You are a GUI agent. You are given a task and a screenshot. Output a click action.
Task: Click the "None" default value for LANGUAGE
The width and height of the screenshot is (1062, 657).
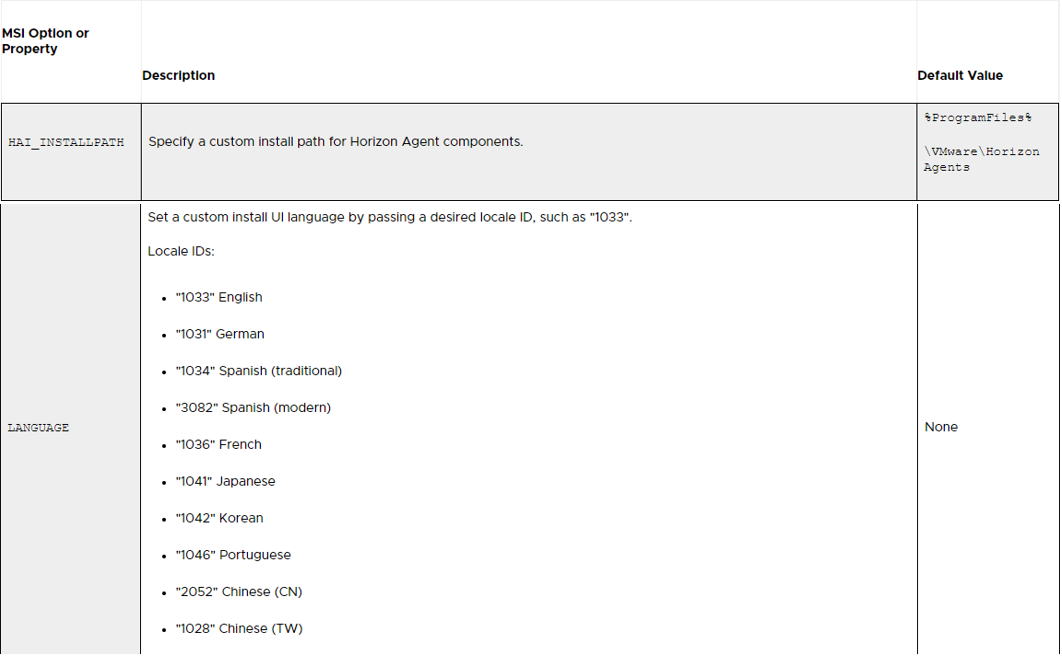[941, 427]
